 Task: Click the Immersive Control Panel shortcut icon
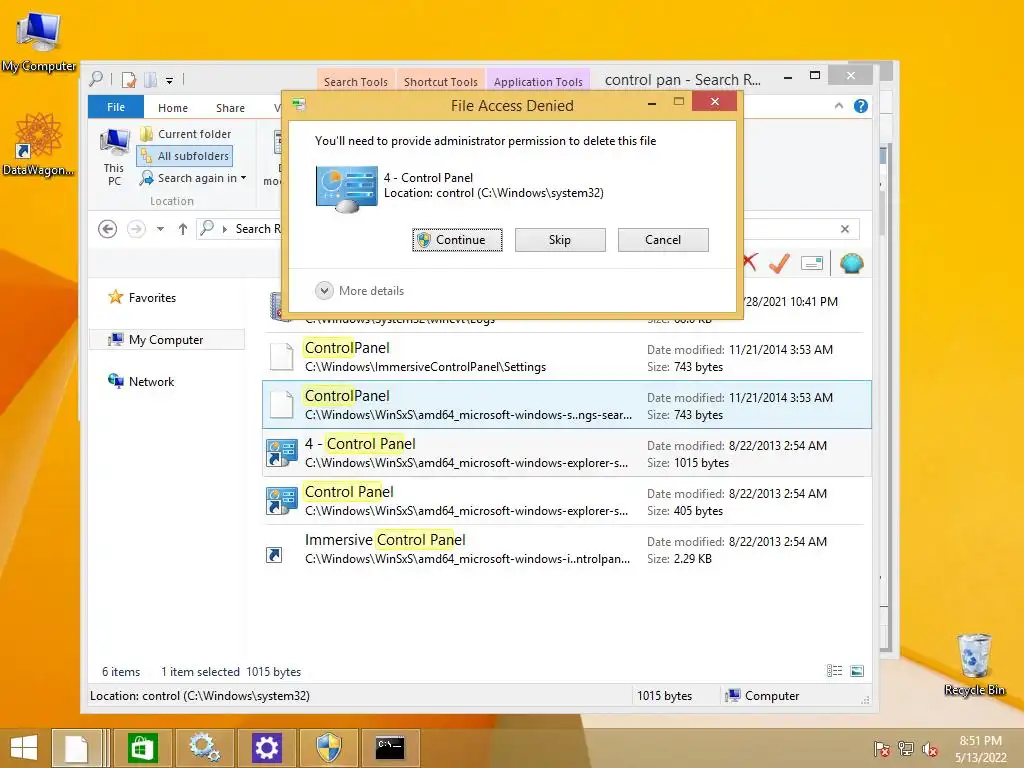pyautogui.click(x=275, y=555)
